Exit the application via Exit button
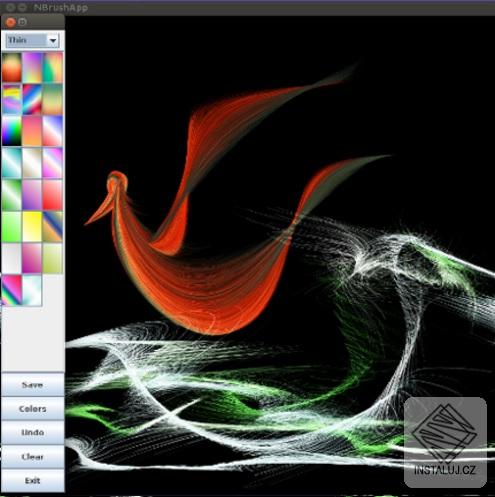This screenshot has height=497, width=495. click(33, 480)
